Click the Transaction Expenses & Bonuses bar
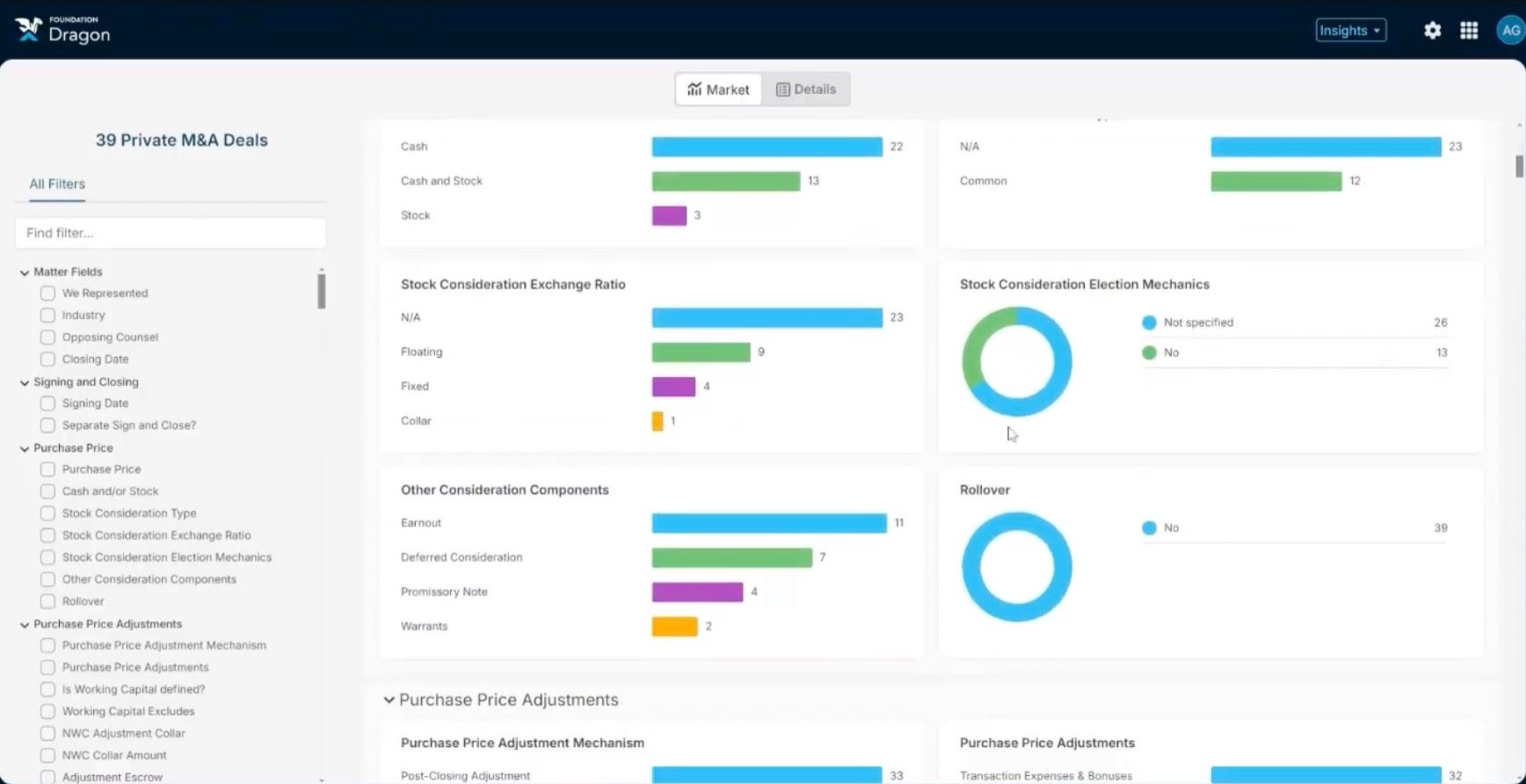The image size is (1526, 784). coord(1326,775)
